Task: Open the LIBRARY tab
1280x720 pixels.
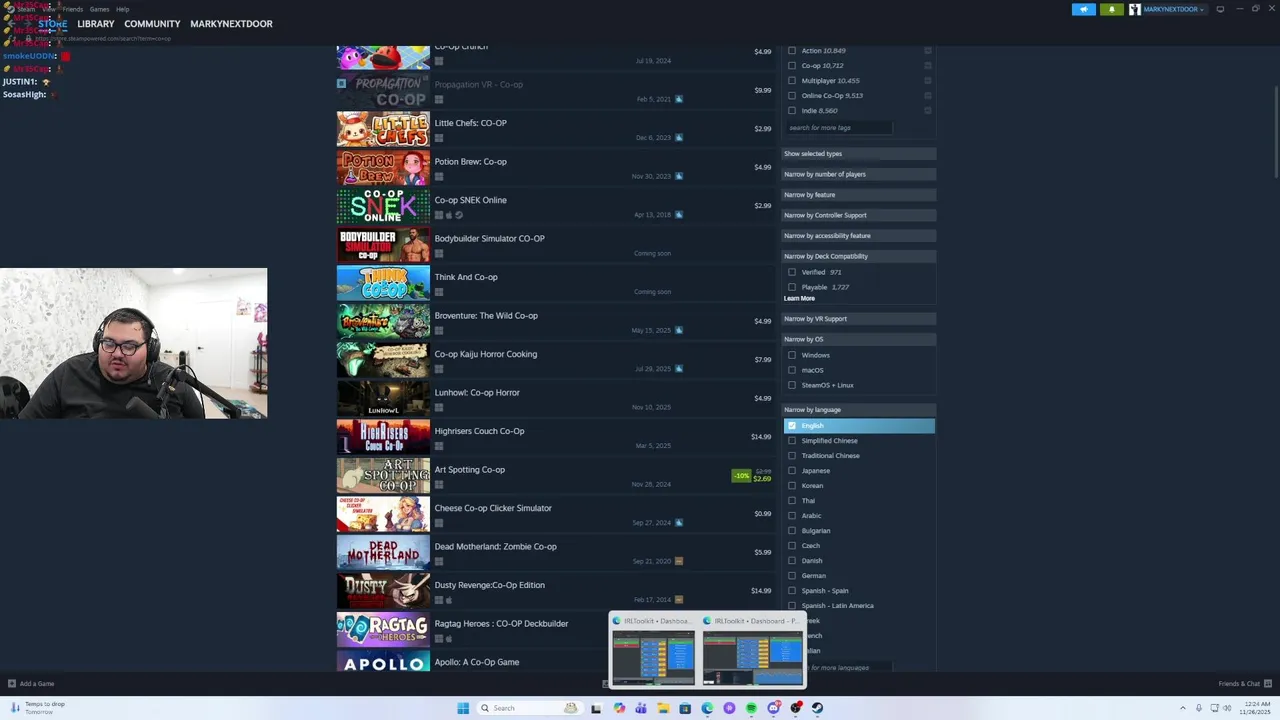Action: (x=96, y=24)
